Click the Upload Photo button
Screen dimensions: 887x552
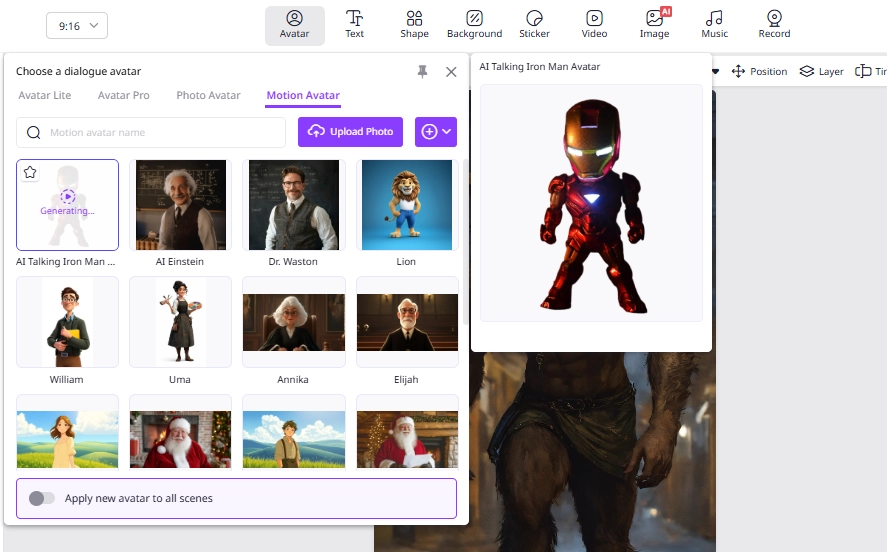click(x=350, y=132)
